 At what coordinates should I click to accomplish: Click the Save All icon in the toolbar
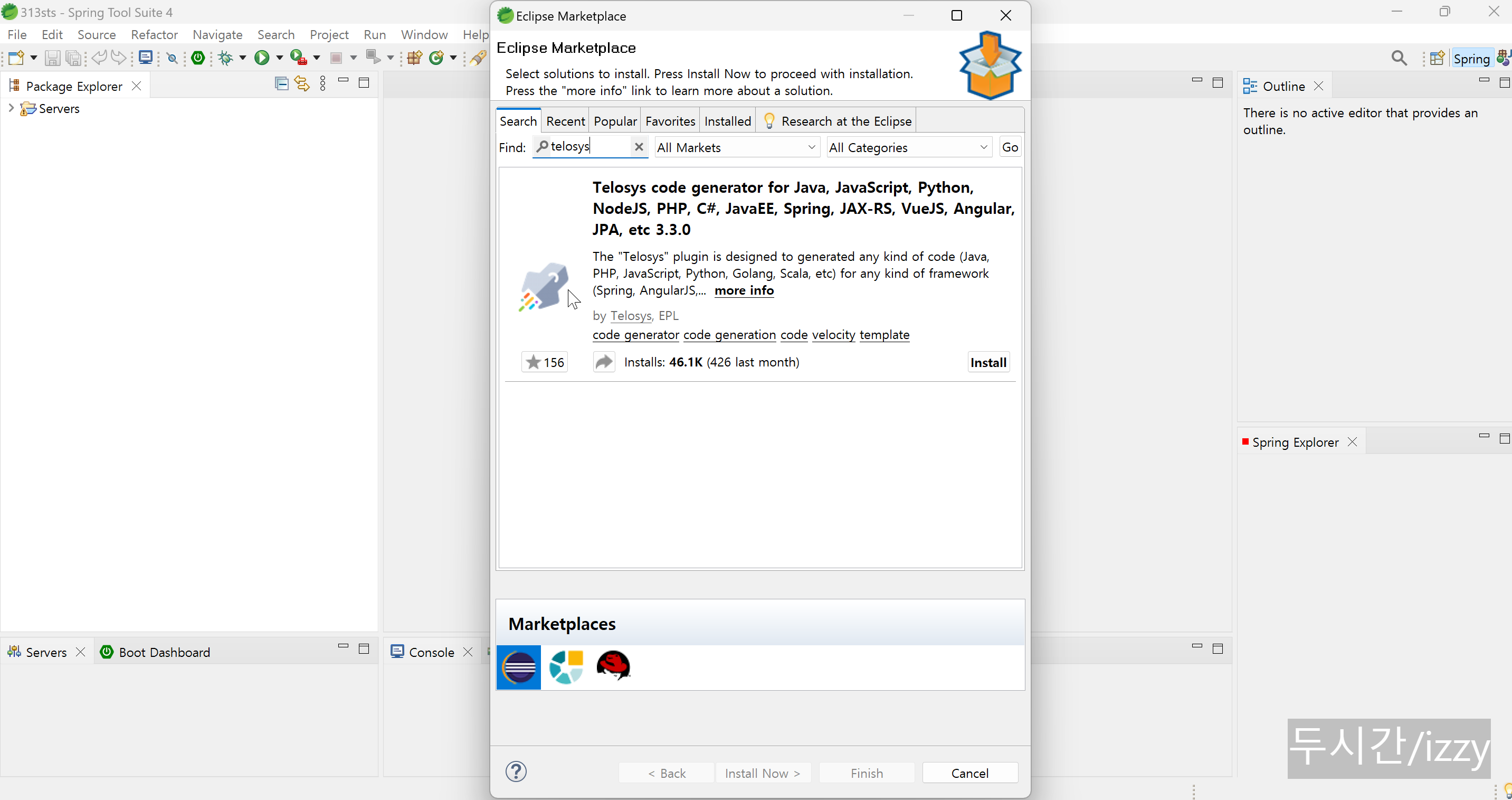pos(73,58)
